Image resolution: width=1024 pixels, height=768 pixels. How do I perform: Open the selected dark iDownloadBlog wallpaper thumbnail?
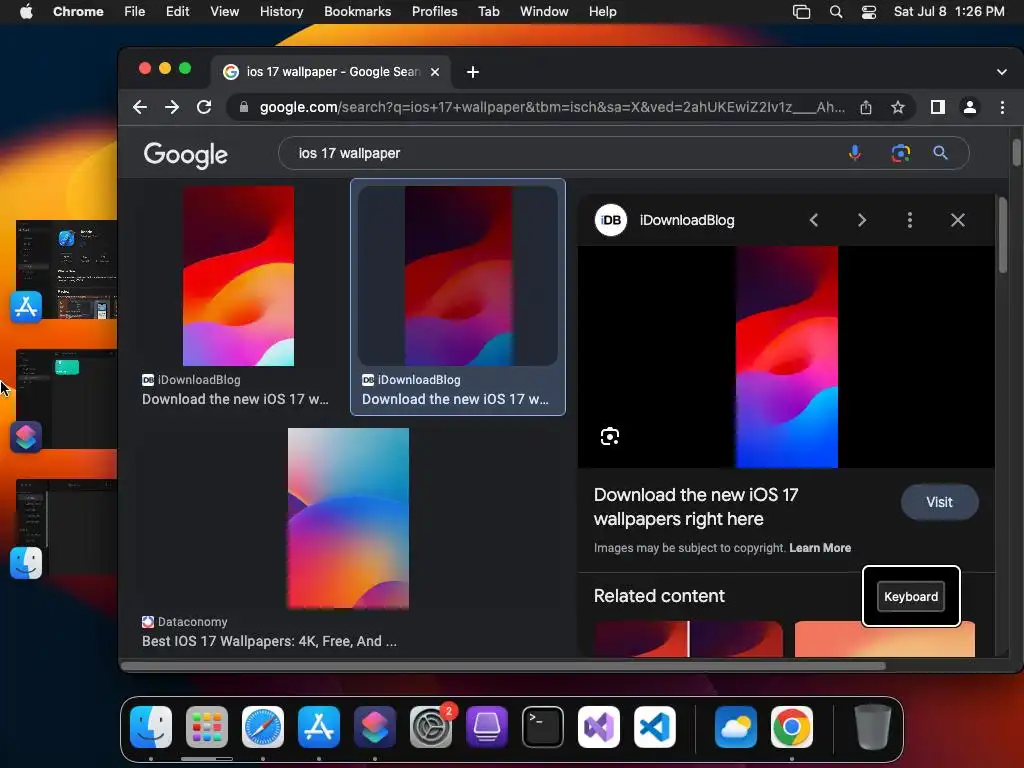(458, 276)
